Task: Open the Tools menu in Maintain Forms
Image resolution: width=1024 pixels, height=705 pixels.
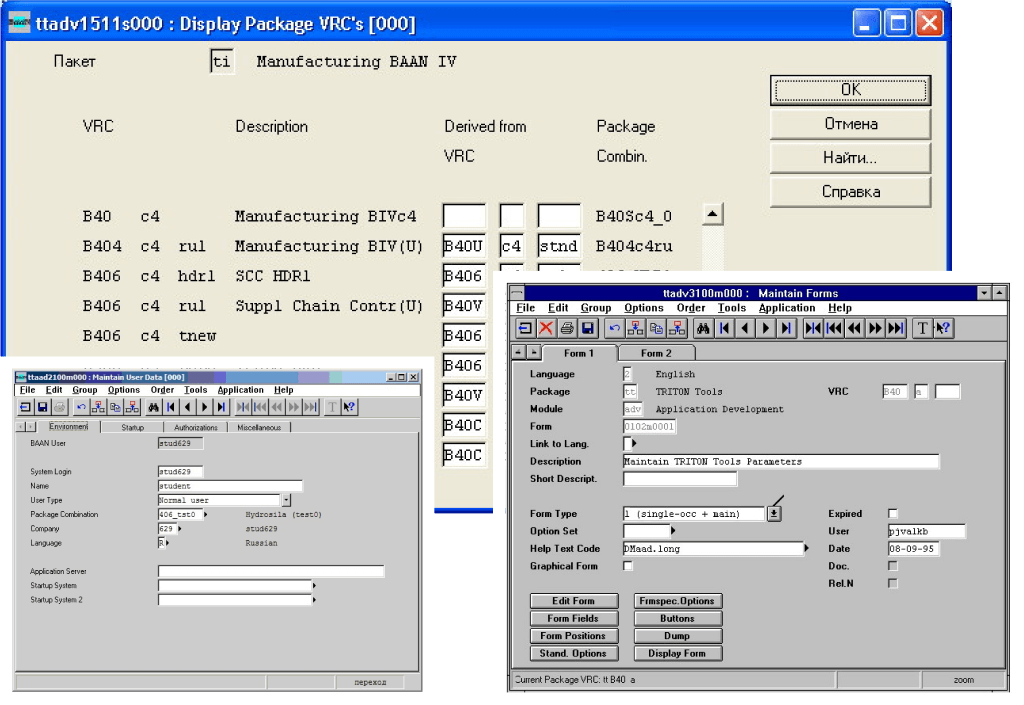Action: [731, 308]
